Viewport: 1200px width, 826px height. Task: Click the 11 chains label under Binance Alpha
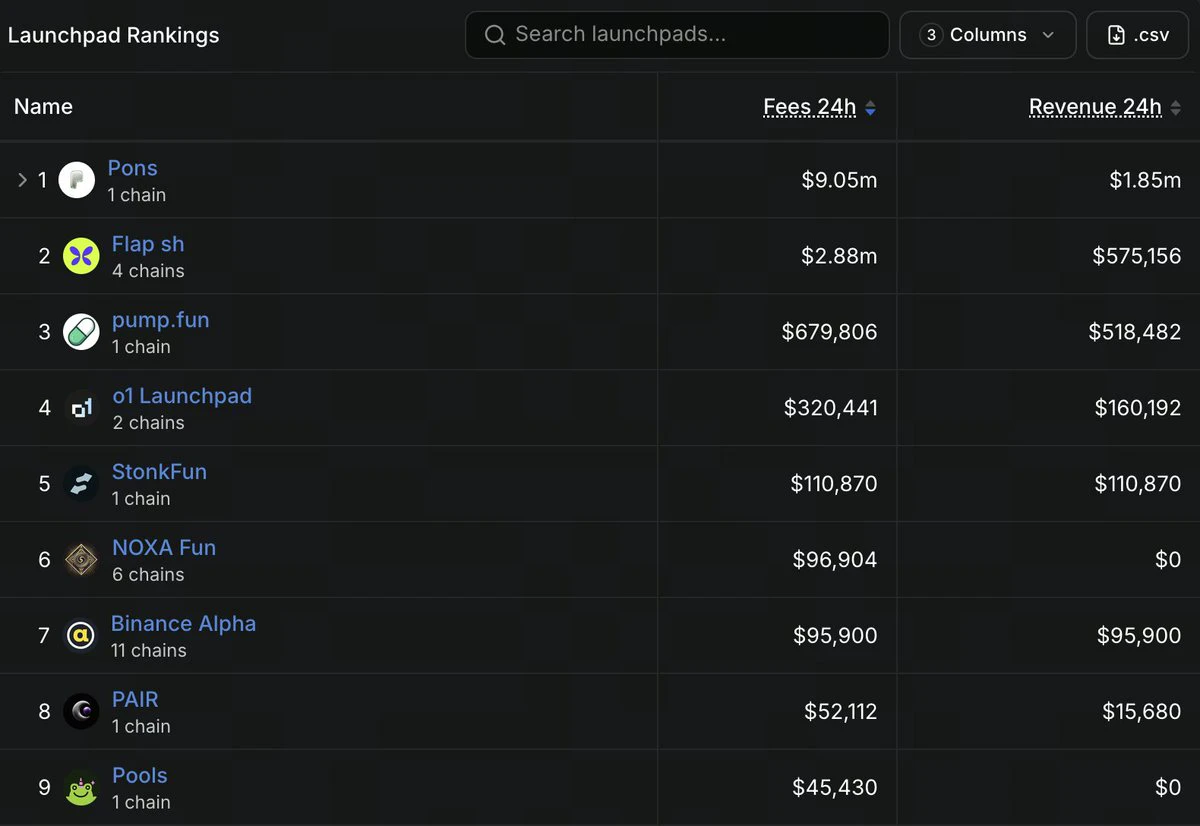pos(149,651)
